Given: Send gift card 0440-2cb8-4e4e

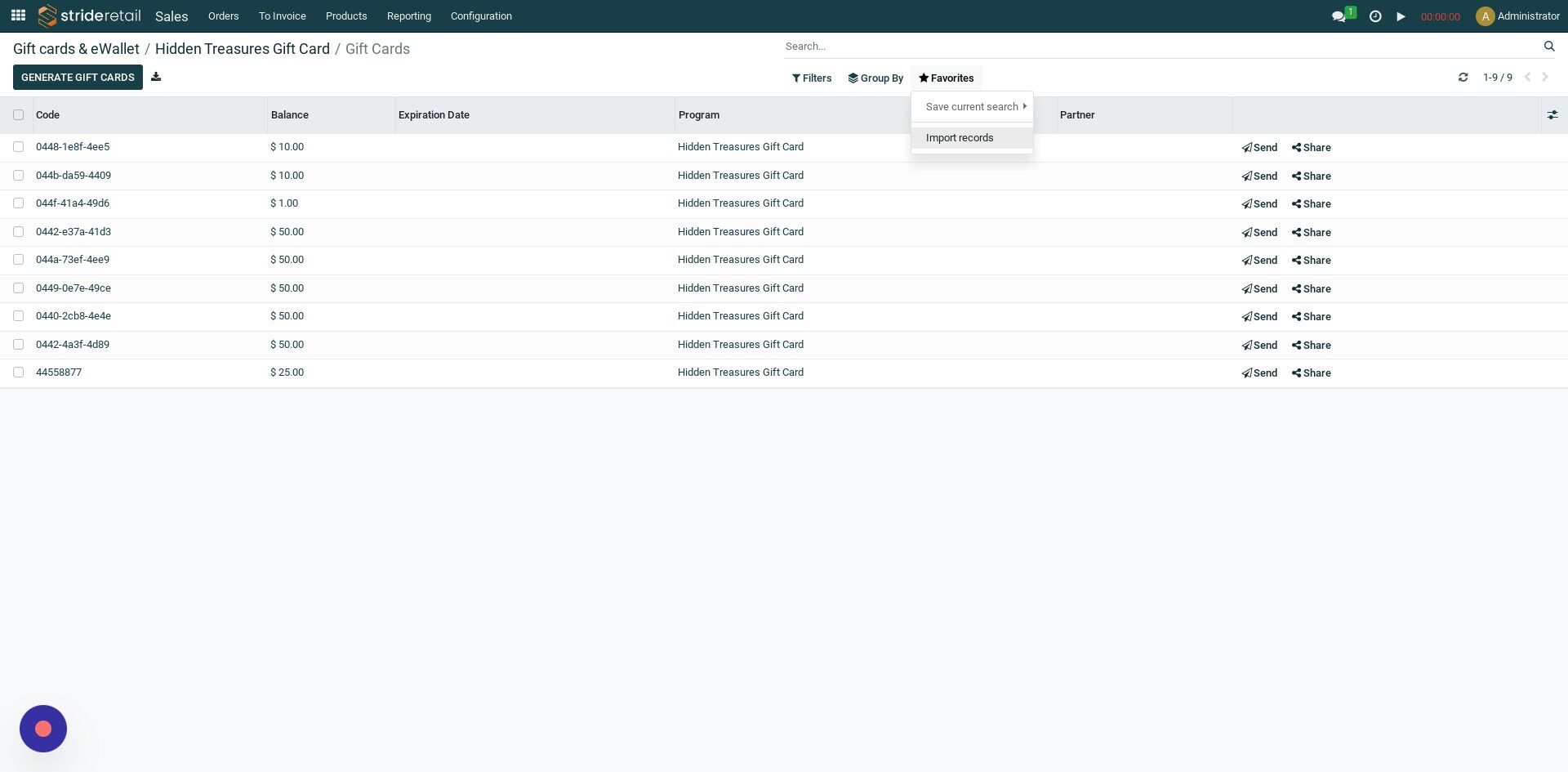Looking at the screenshot, I should click(x=1259, y=317).
